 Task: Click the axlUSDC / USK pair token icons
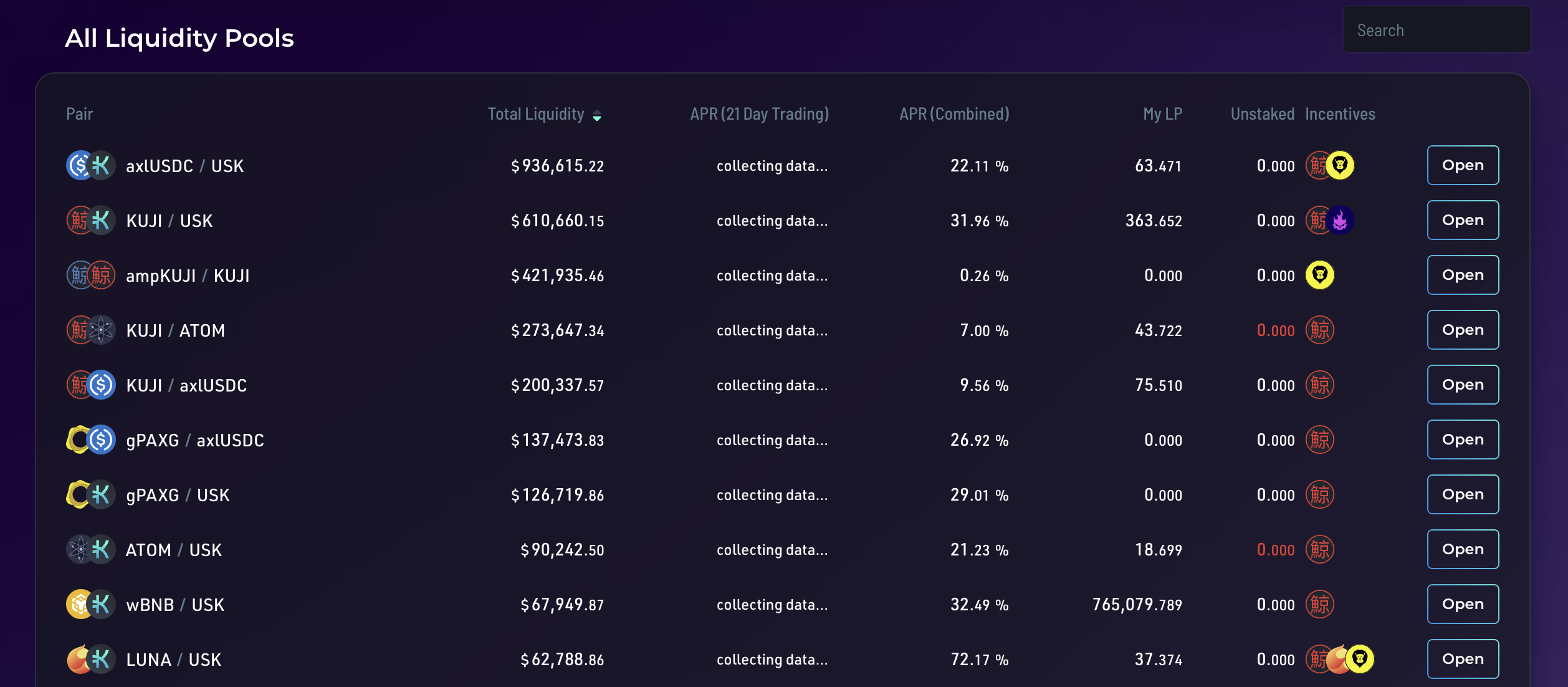click(x=91, y=166)
